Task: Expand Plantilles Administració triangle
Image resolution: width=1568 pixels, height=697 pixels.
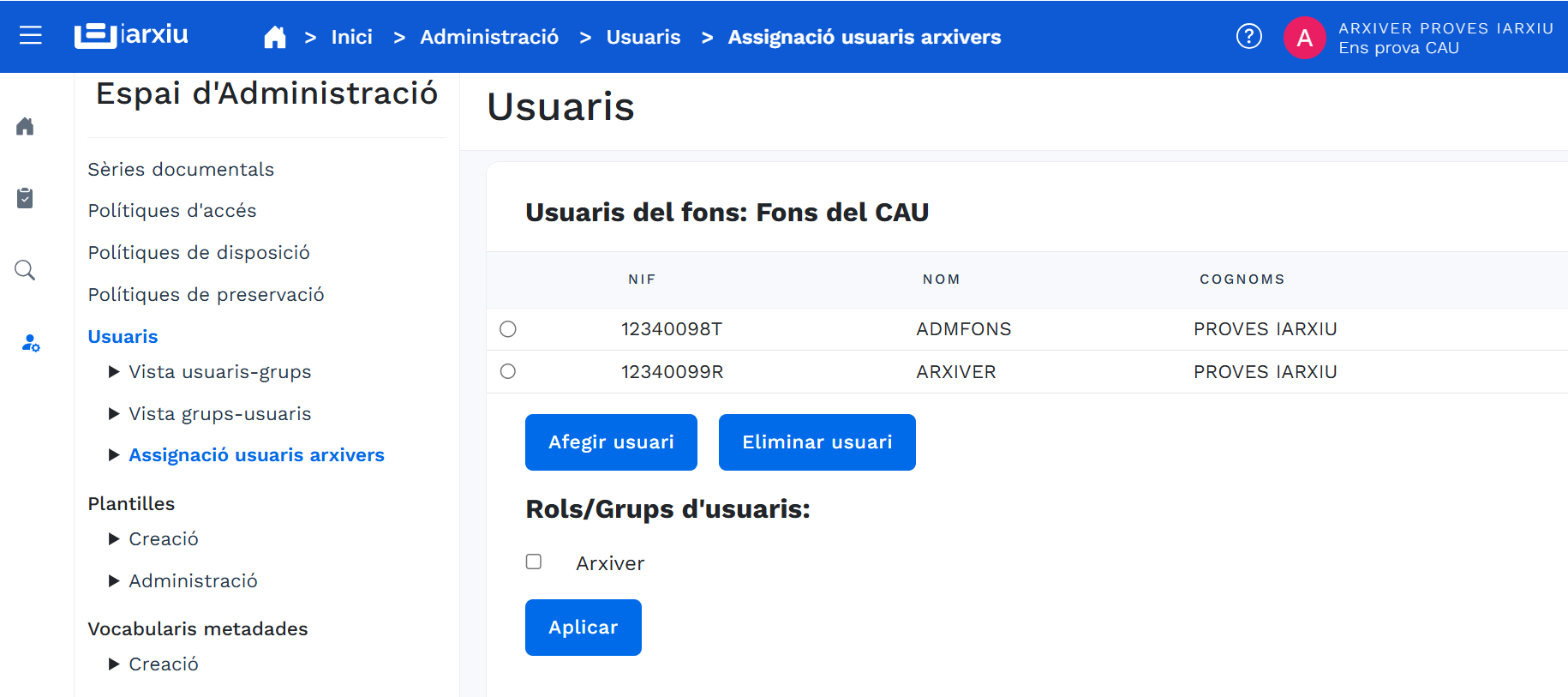Action: pos(114,581)
